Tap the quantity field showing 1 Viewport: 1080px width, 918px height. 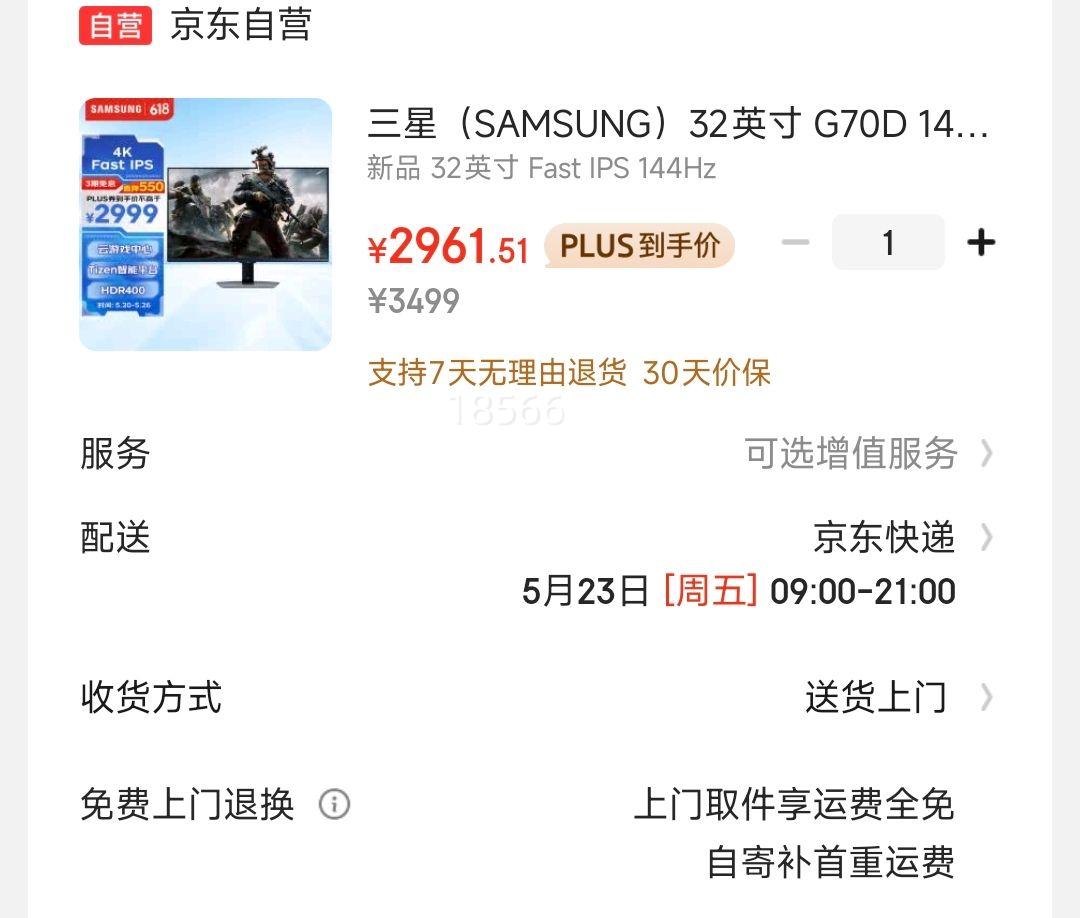coord(888,242)
